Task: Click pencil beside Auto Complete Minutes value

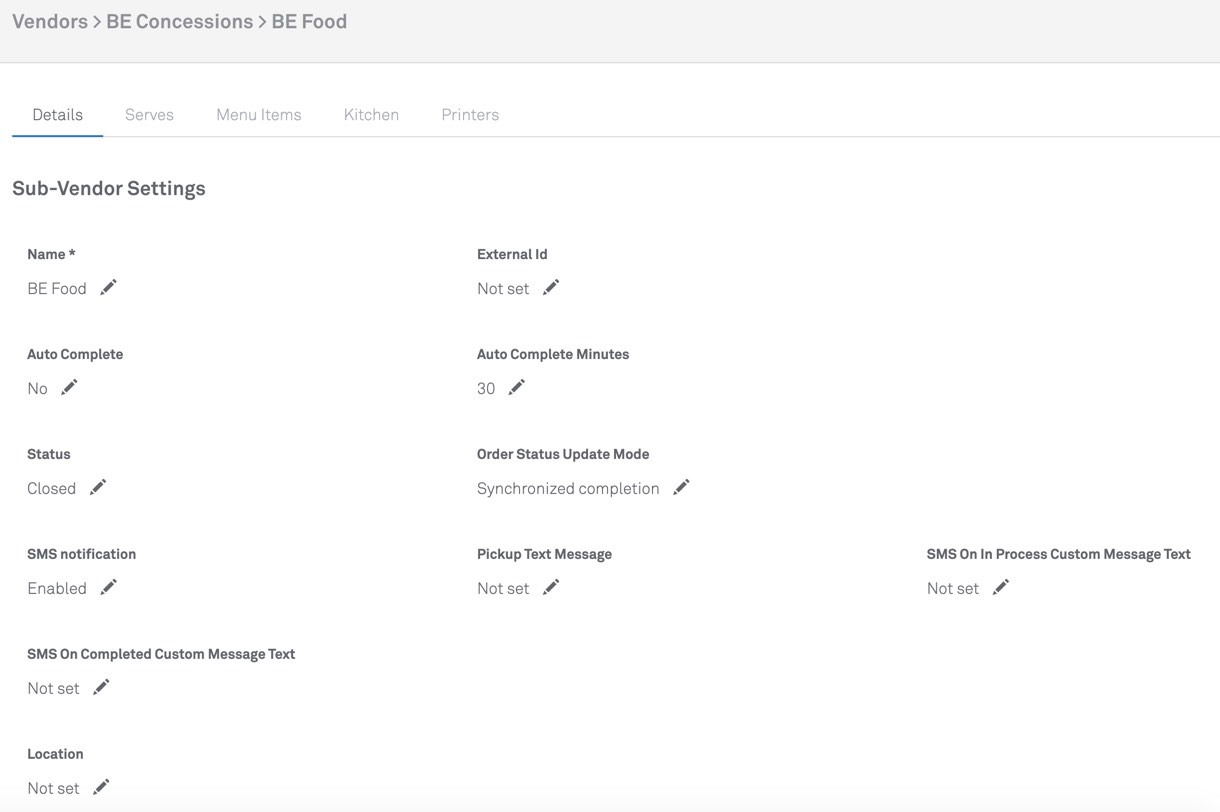Action: [517, 388]
